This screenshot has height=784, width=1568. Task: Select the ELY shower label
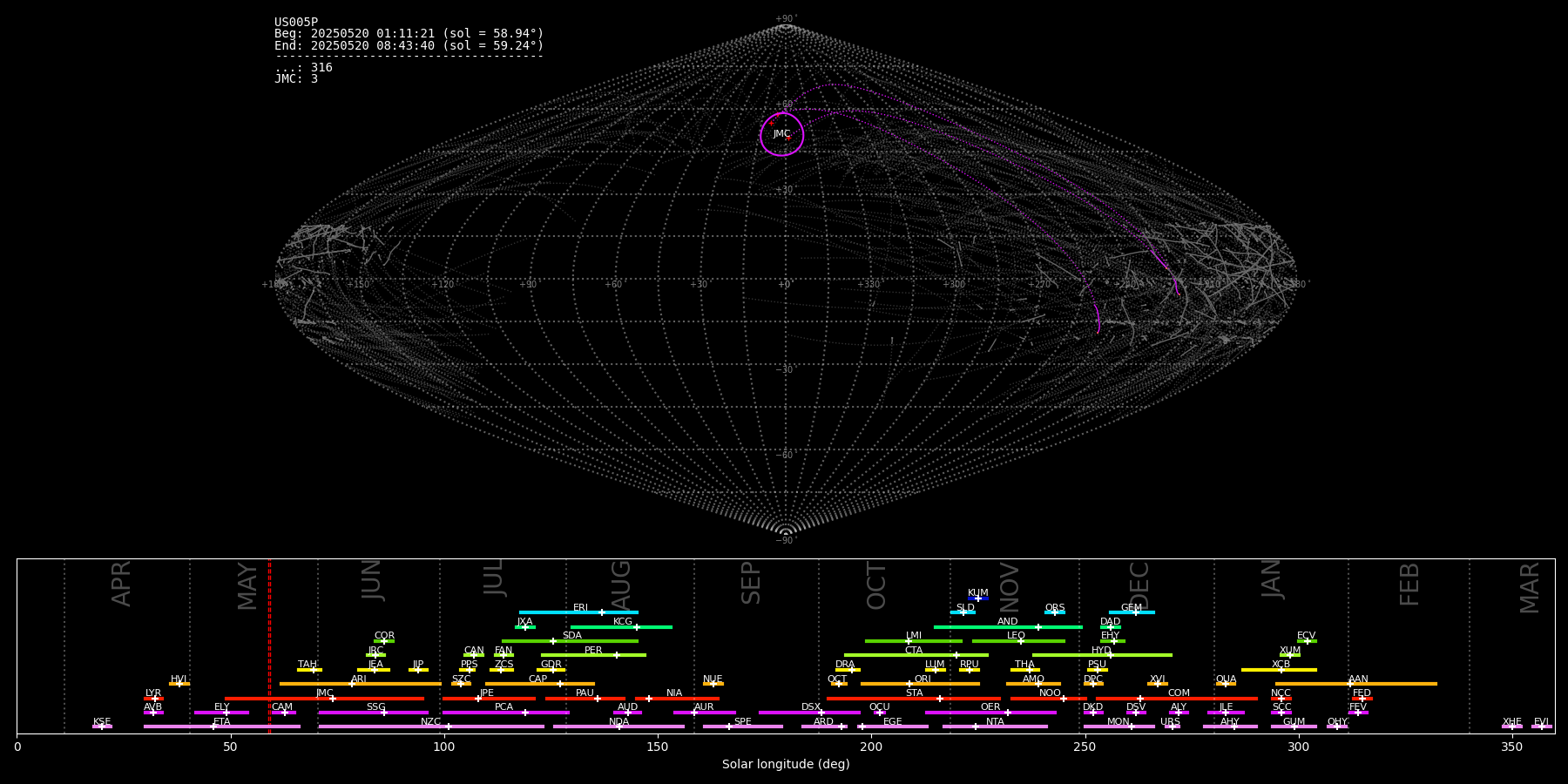click(x=221, y=707)
